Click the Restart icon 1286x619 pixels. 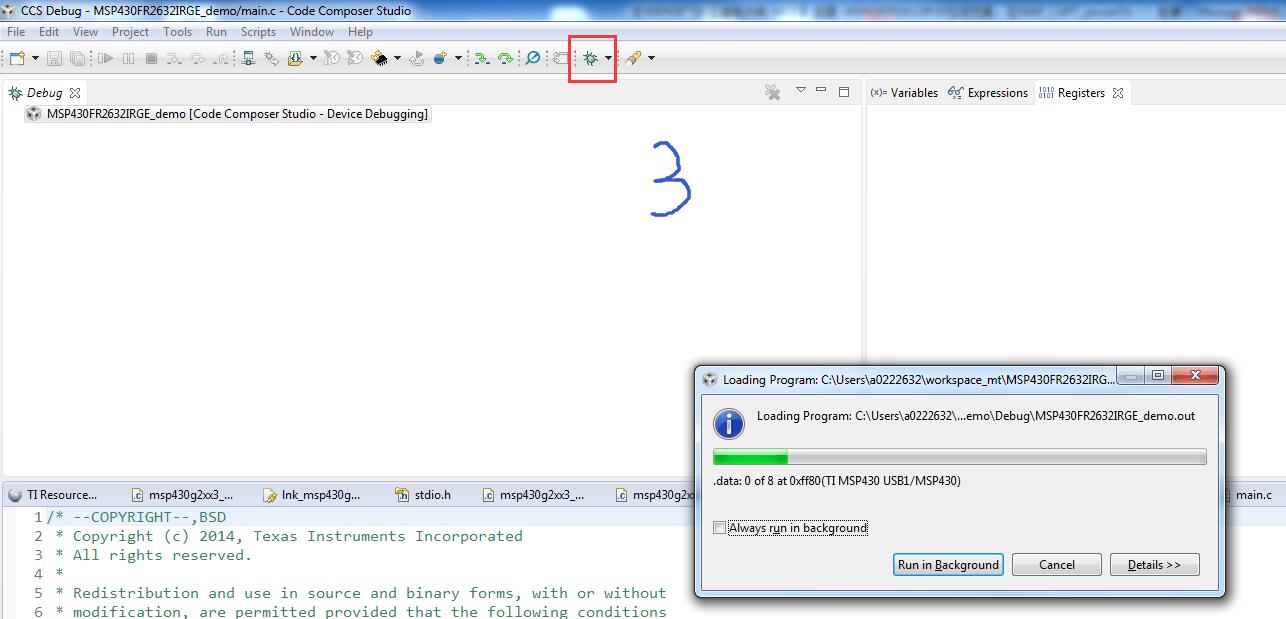pyautogui.click(x=354, y=59)
